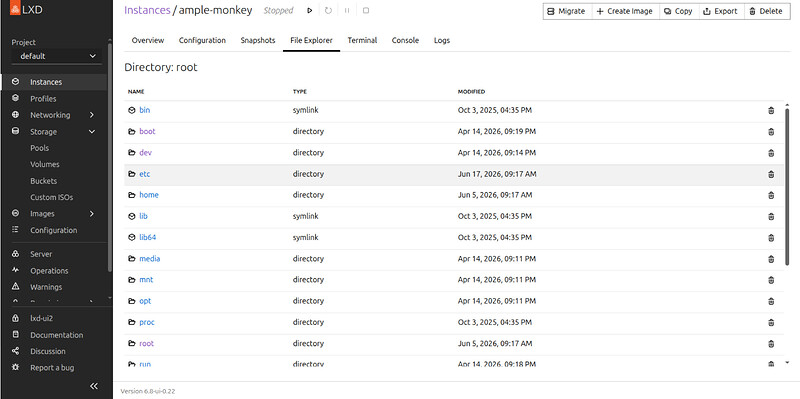
Task: Expand the Images submenu chevron
Action: pos(92,214)
